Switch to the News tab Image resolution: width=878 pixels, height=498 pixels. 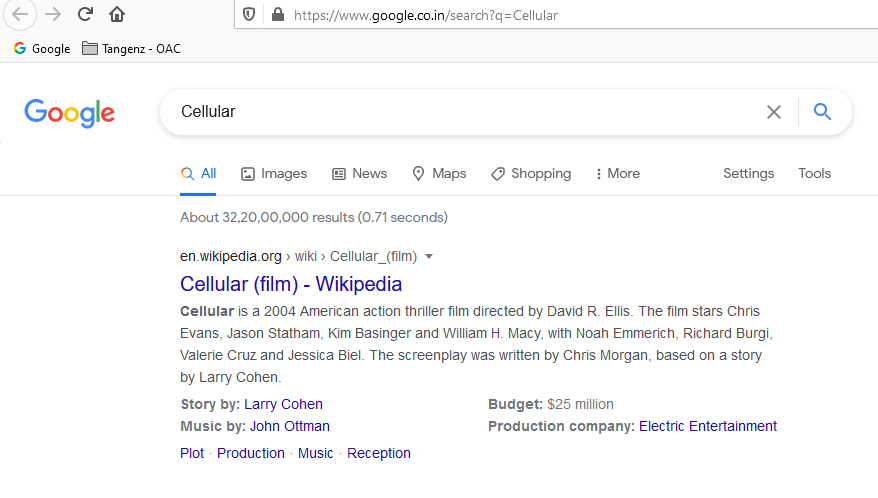(359, 174)
